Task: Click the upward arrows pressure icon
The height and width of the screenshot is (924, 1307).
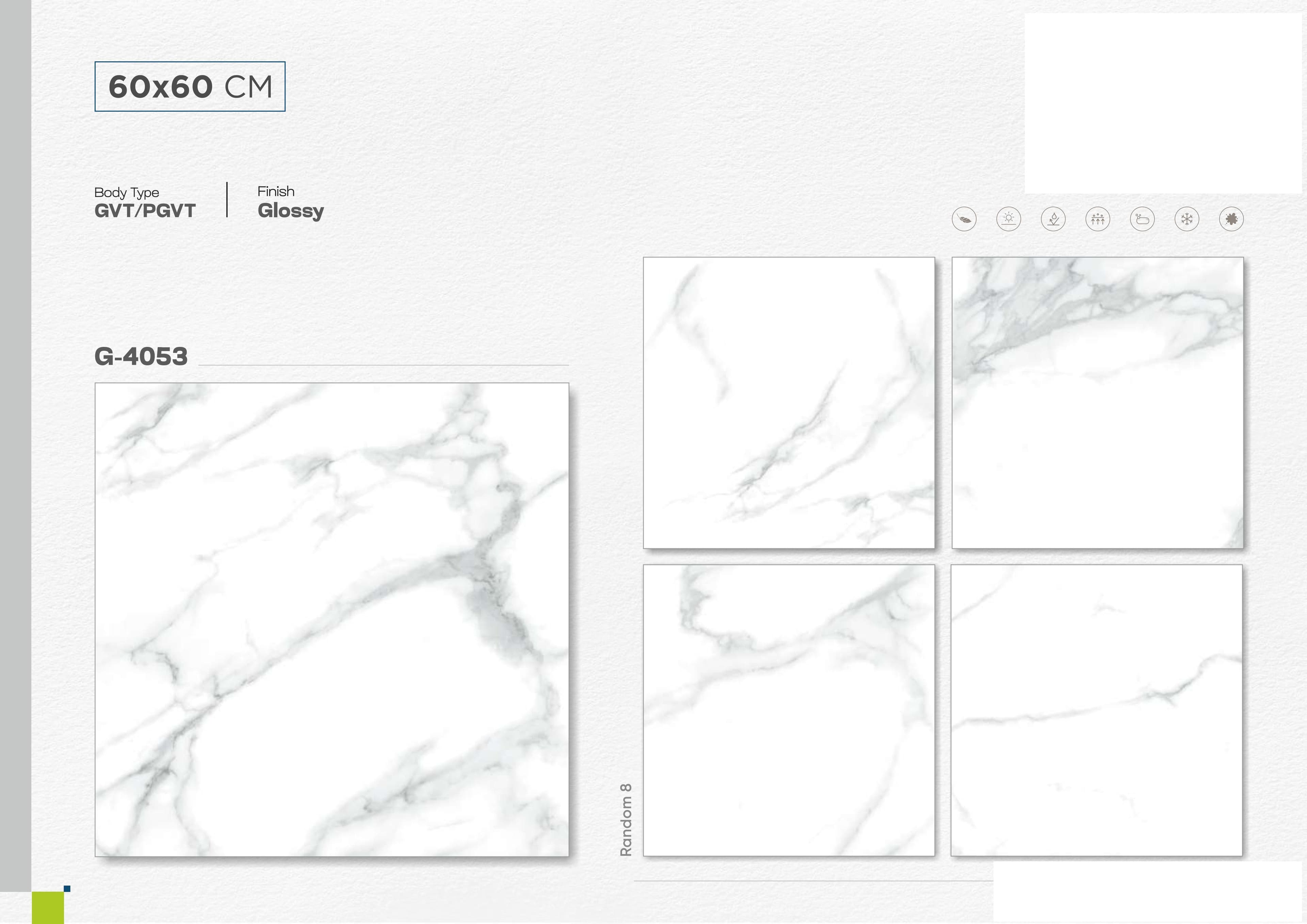Action: [1098, 219]
